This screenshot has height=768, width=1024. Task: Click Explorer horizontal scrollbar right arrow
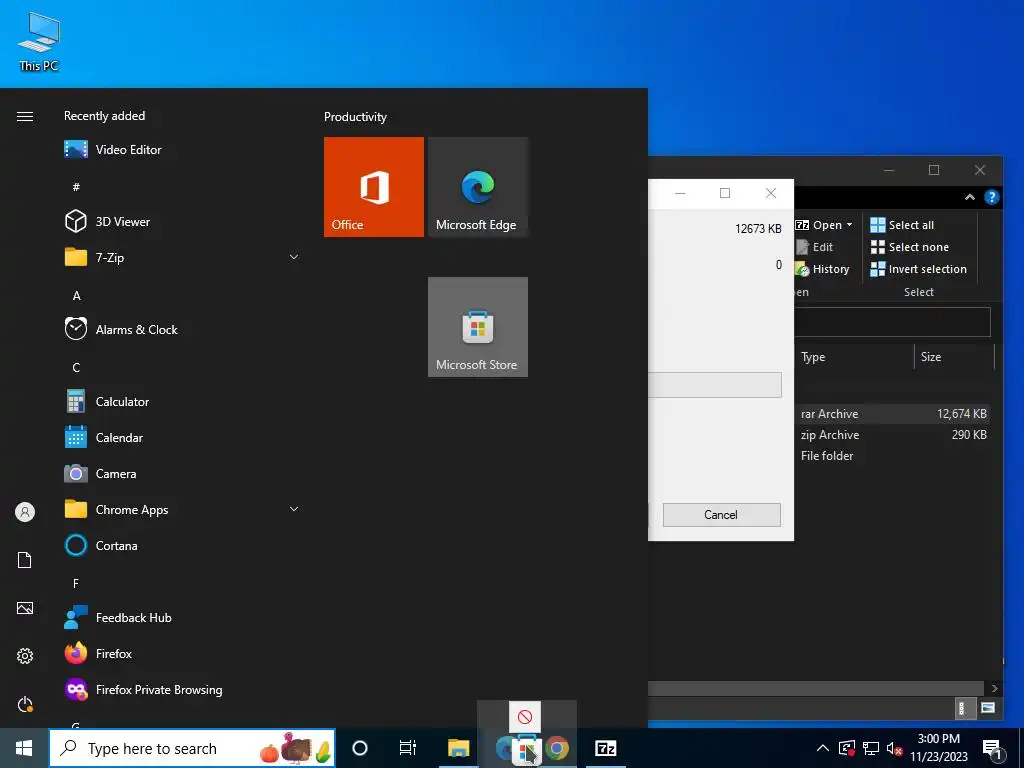pos(994,688)
